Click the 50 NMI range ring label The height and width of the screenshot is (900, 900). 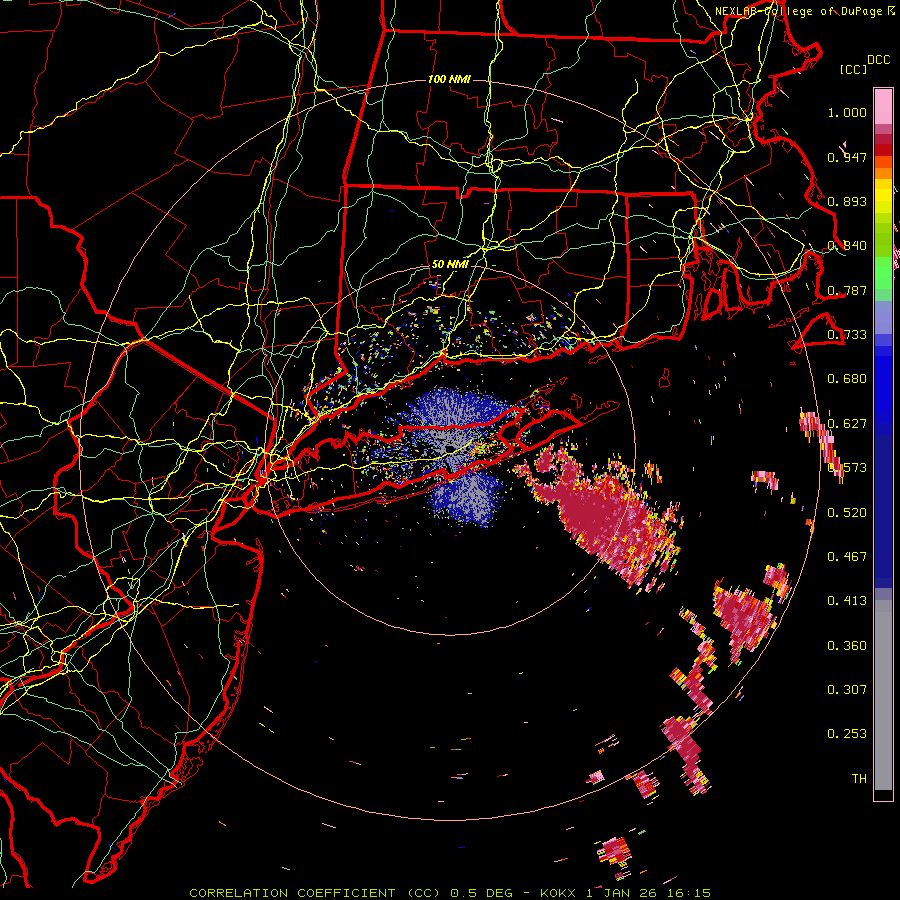[450, 265]
